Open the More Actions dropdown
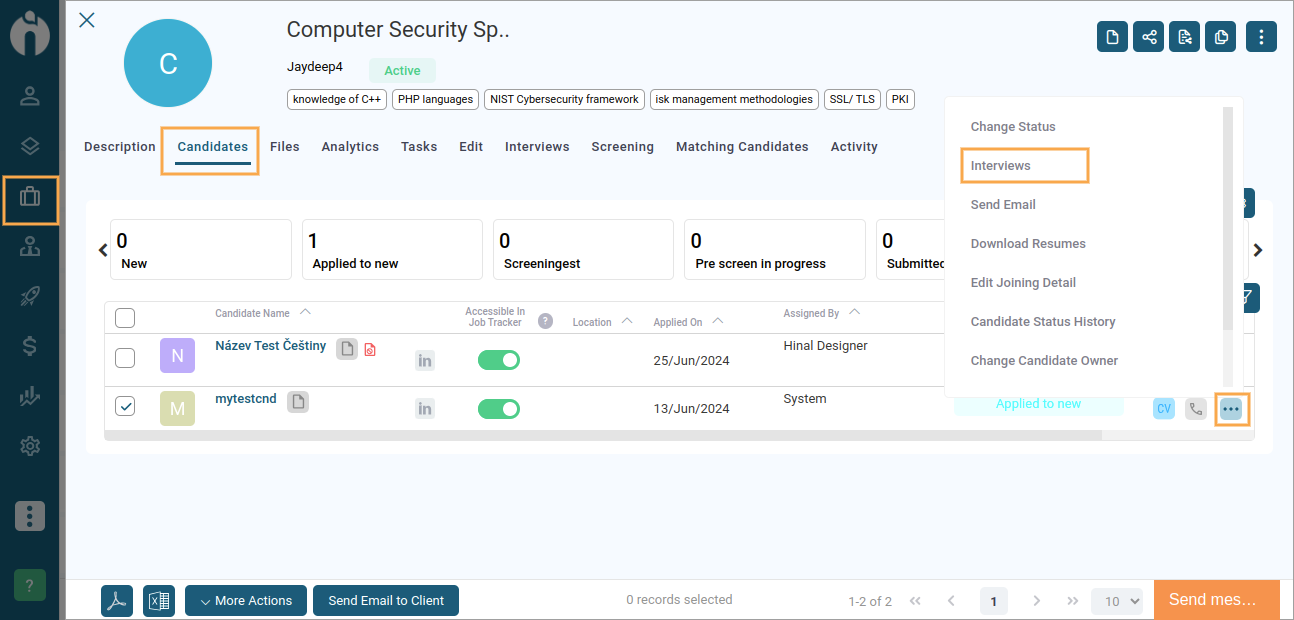Image resolution: width=1294 pixels, height=620 pixels. (246, 601)
